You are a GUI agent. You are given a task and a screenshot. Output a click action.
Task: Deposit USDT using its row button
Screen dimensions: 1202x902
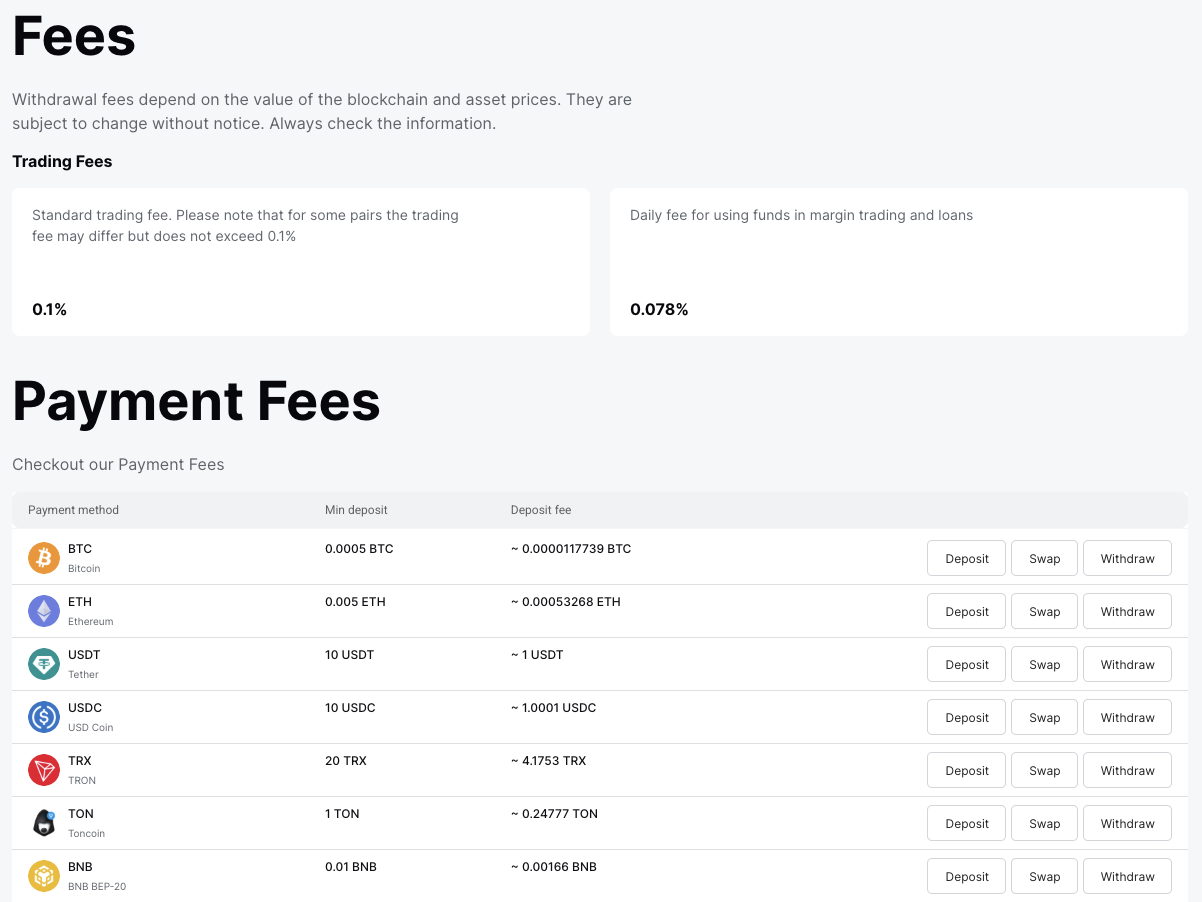pos(966,664)
